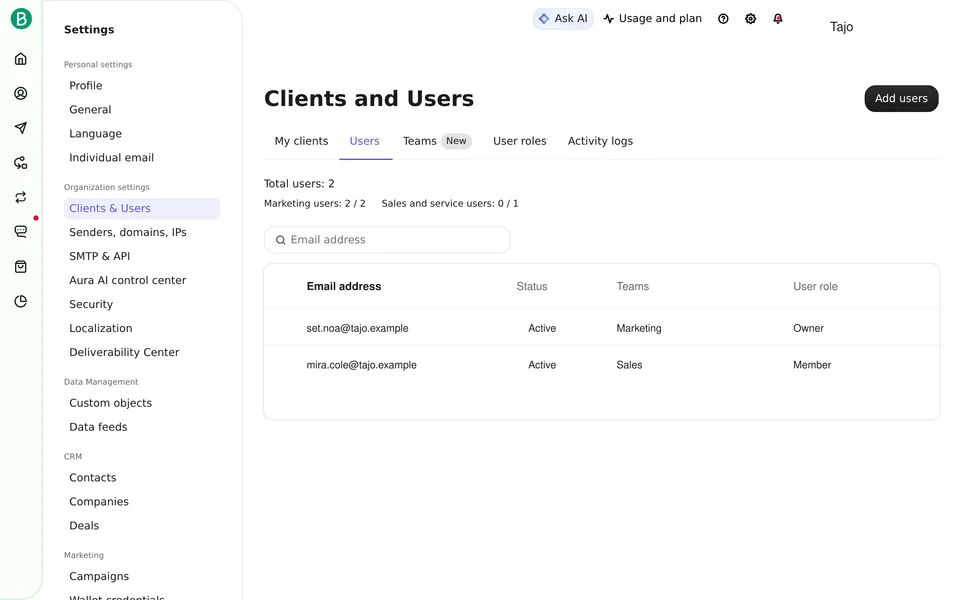
Task: Open the Contacts person icon in sidebar
Action: [21, 93]
